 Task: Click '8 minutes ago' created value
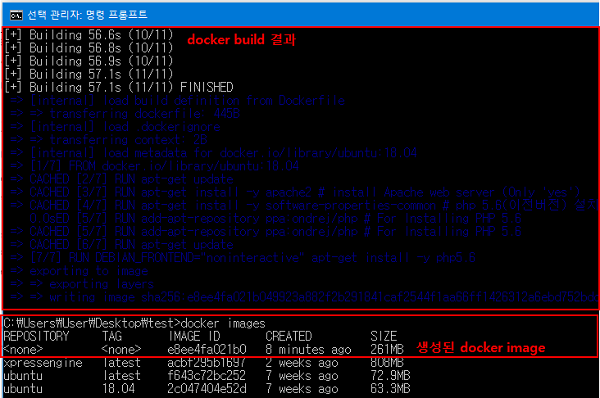(308, 349)
